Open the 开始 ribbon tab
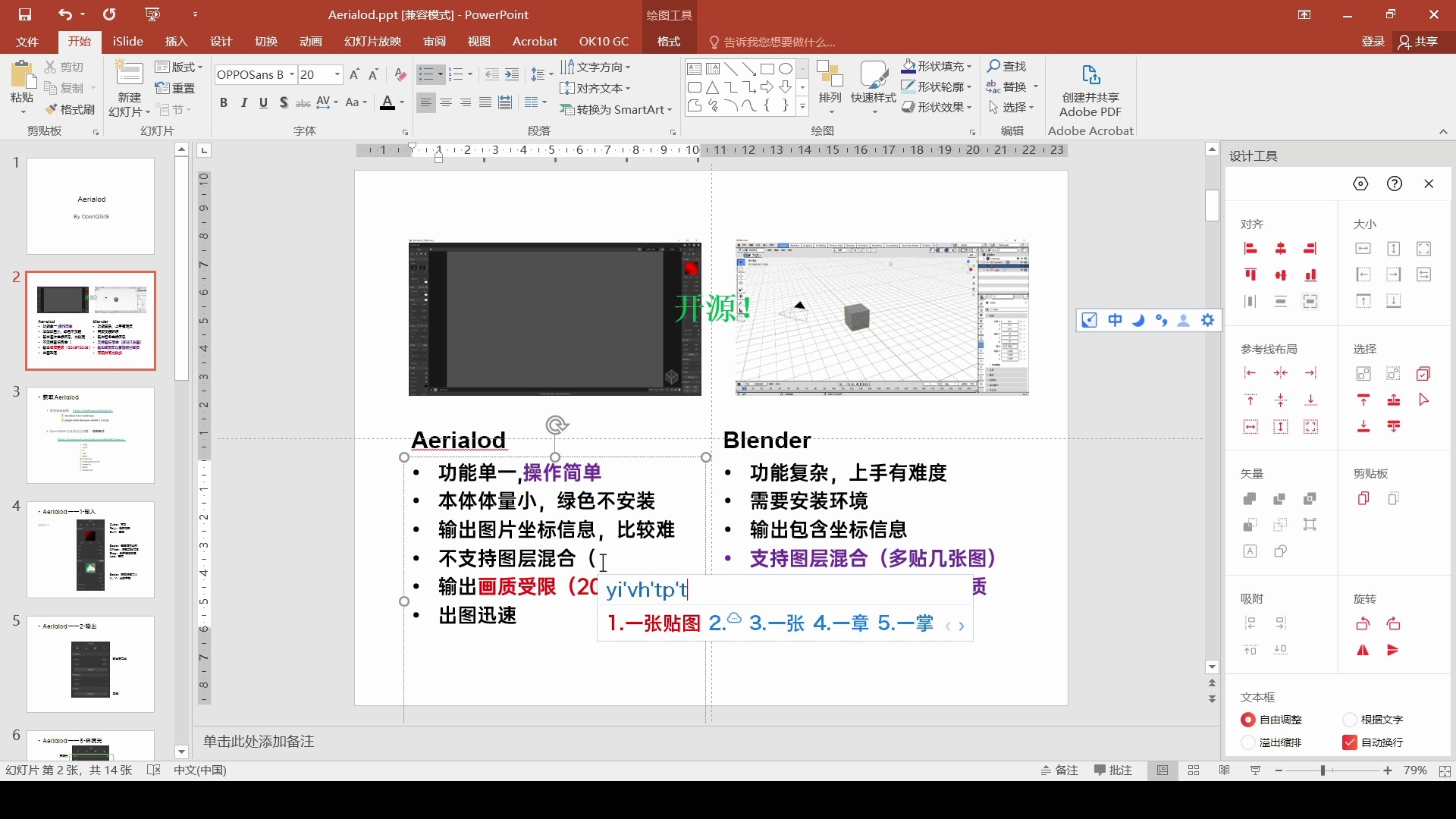Screen dimensions: 1456x819 point(80,42)
